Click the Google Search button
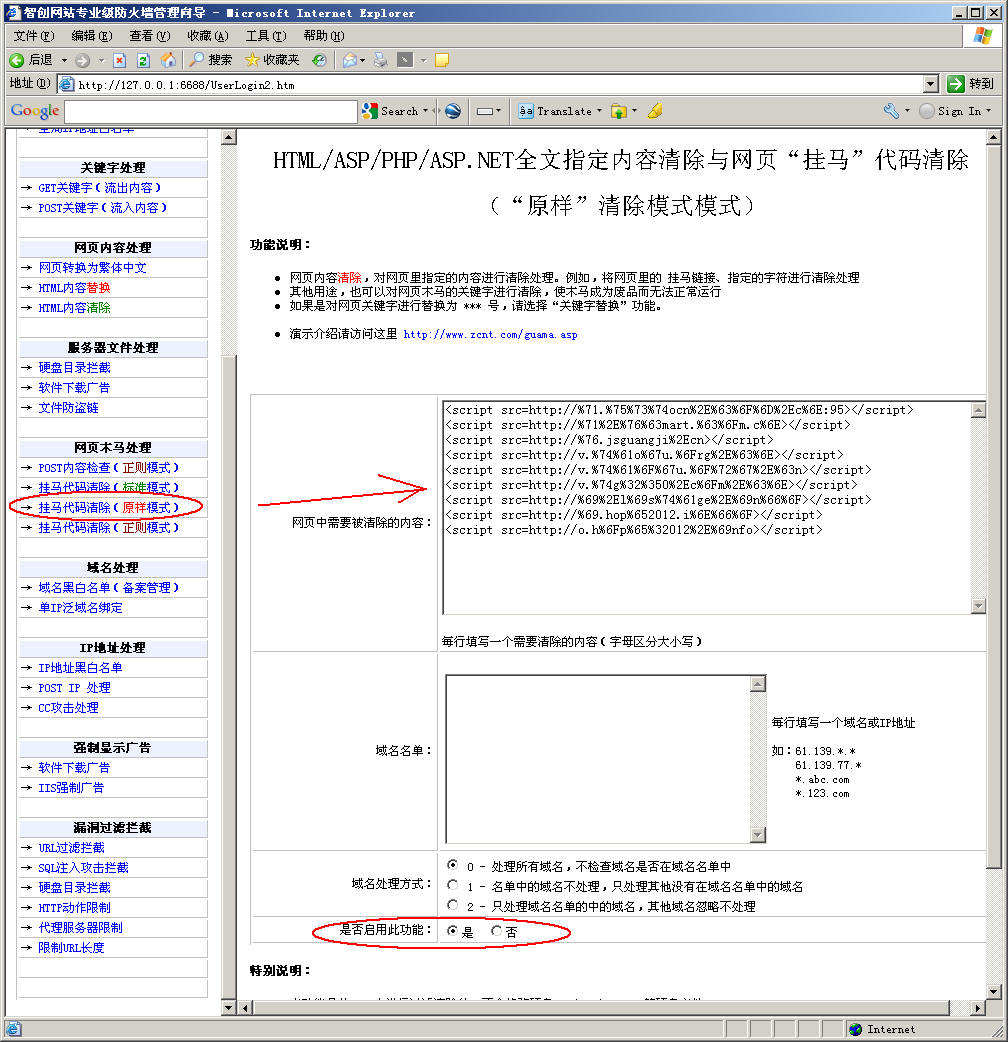This screenshot has width=1008, height=1042. pos(390,111)
